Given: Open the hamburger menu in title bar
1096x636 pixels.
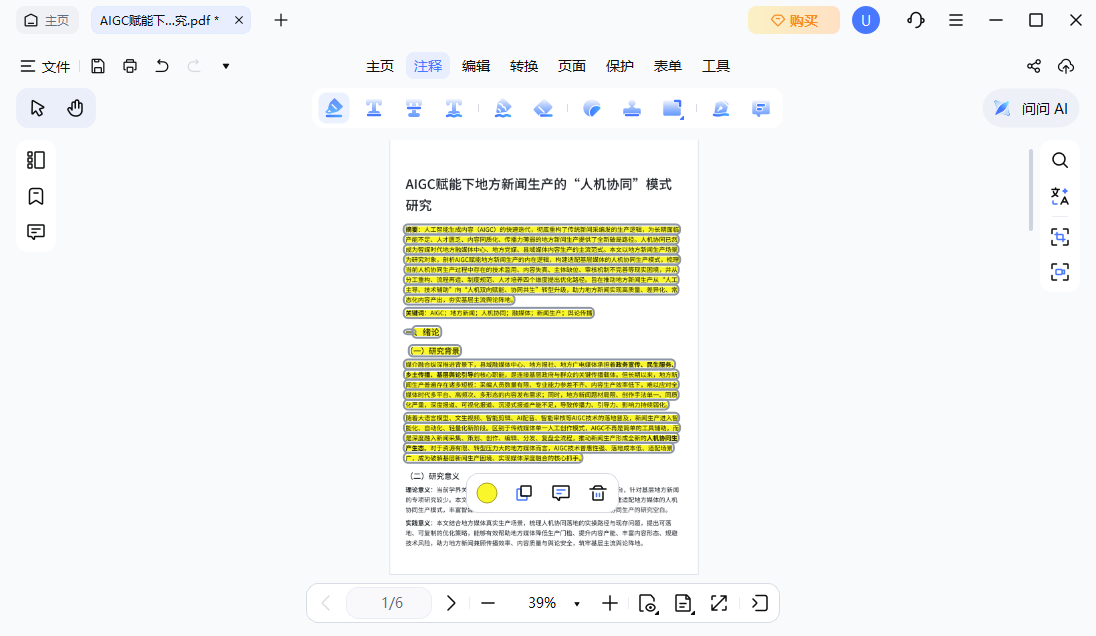Looking at the screenshot, I should (x=956, y=20).
